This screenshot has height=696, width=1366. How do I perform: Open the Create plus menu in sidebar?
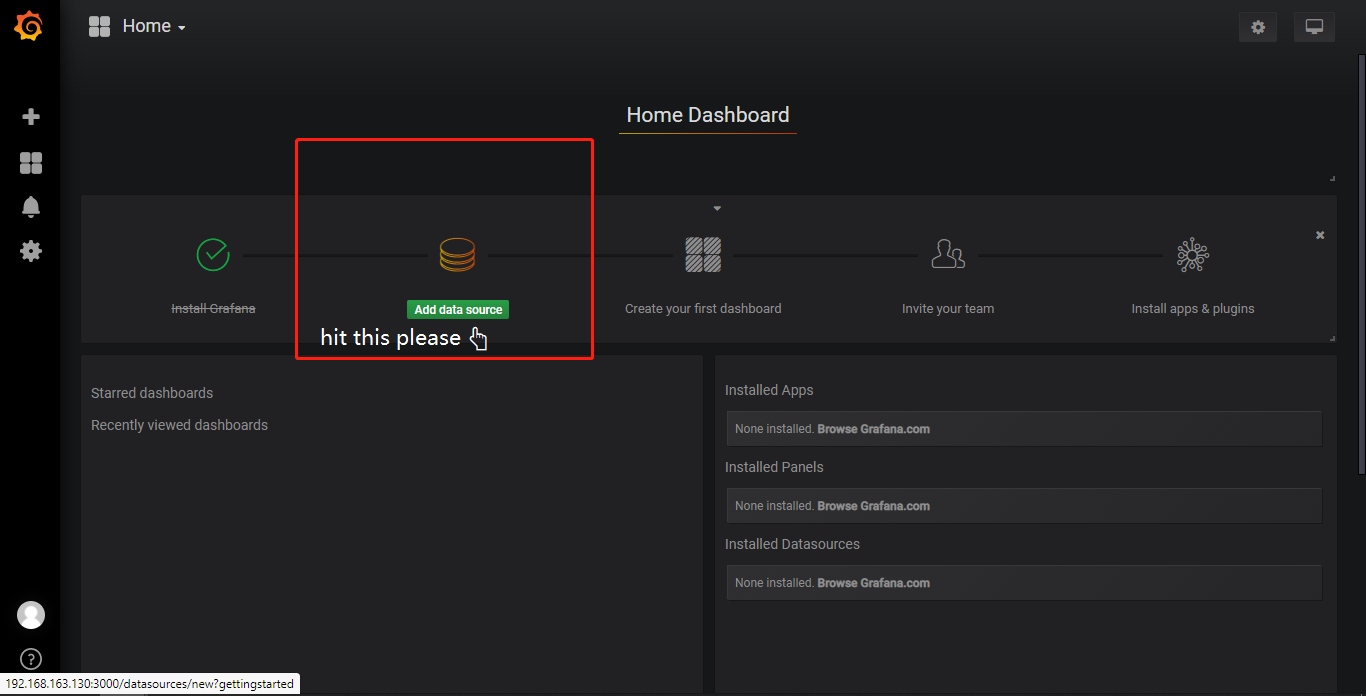click(31, 117)
